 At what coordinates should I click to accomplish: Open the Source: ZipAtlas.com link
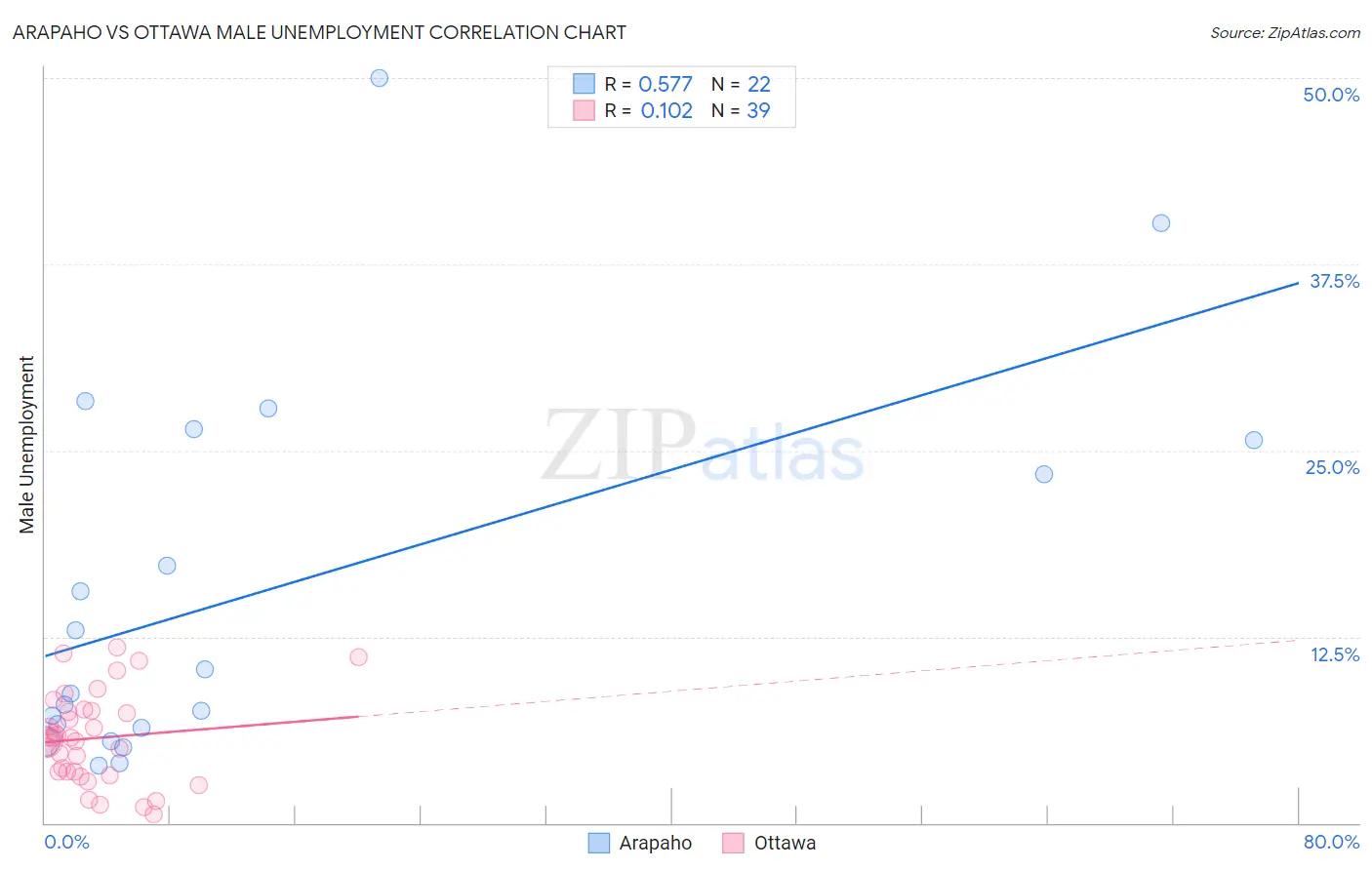(1285, 33)
